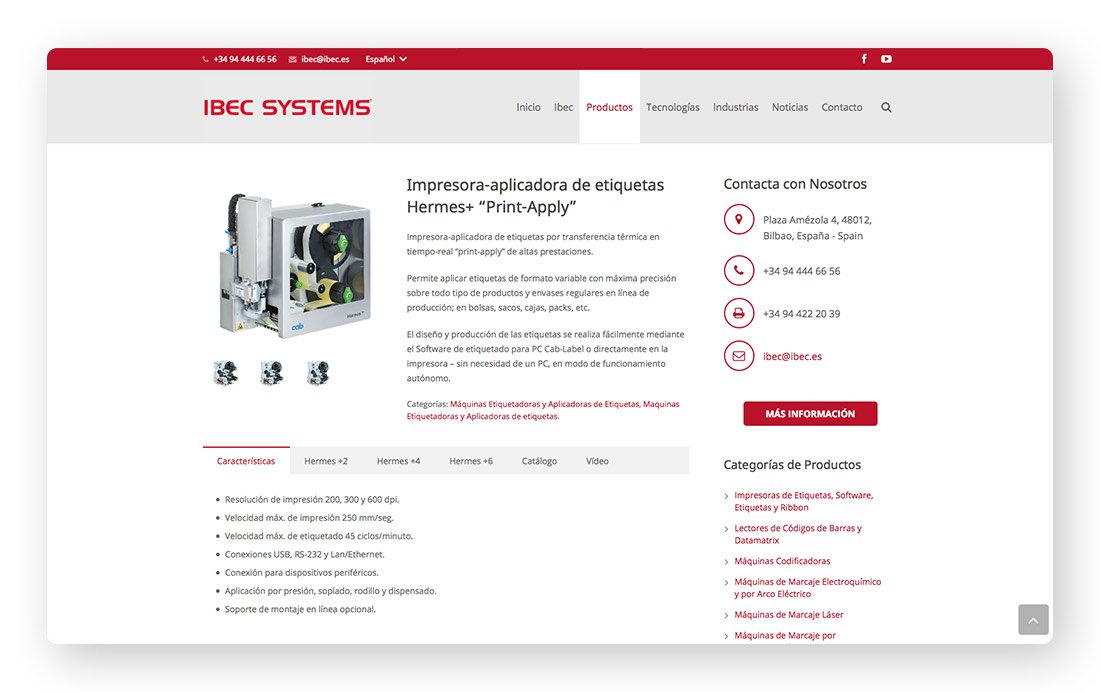This screenshot has height=692, width=1100.
Task: Click bullet Velocidad máx. de etiquetado 45 ciclos/minuto
Action: click(319, 536)
